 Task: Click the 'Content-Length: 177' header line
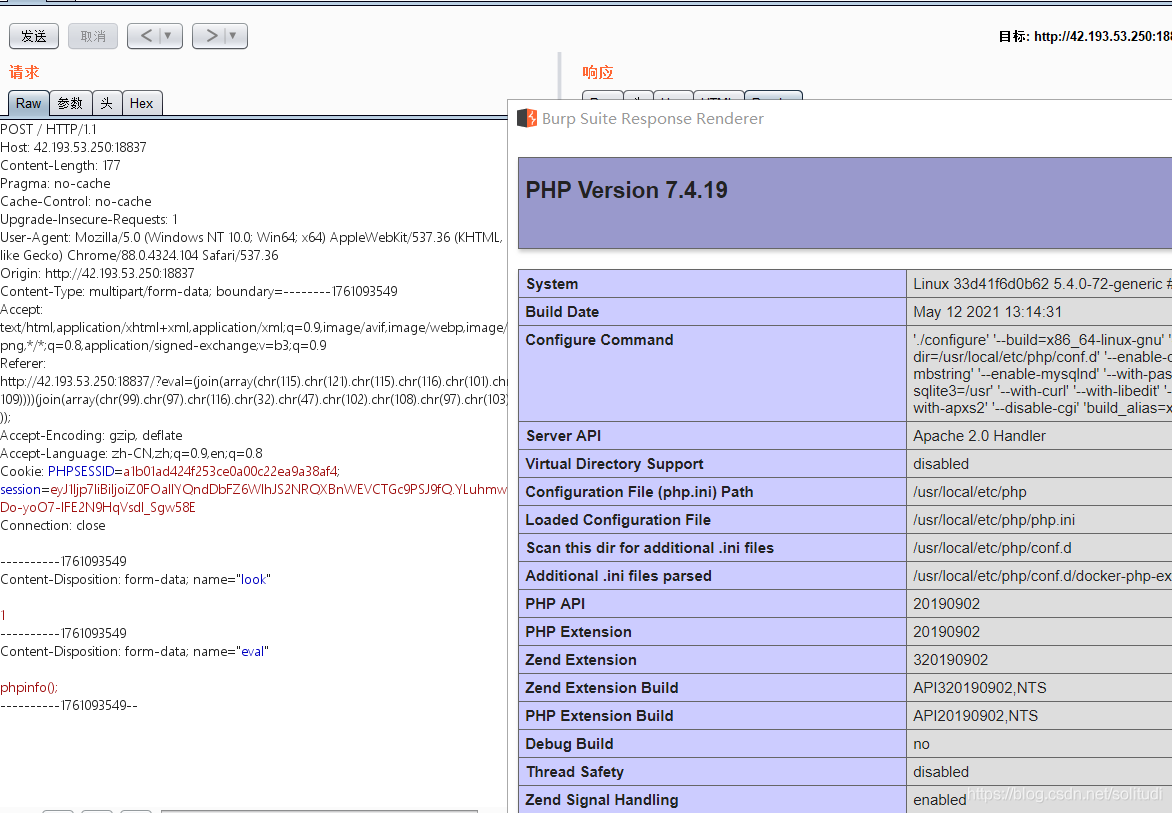[x=61, y=165]
